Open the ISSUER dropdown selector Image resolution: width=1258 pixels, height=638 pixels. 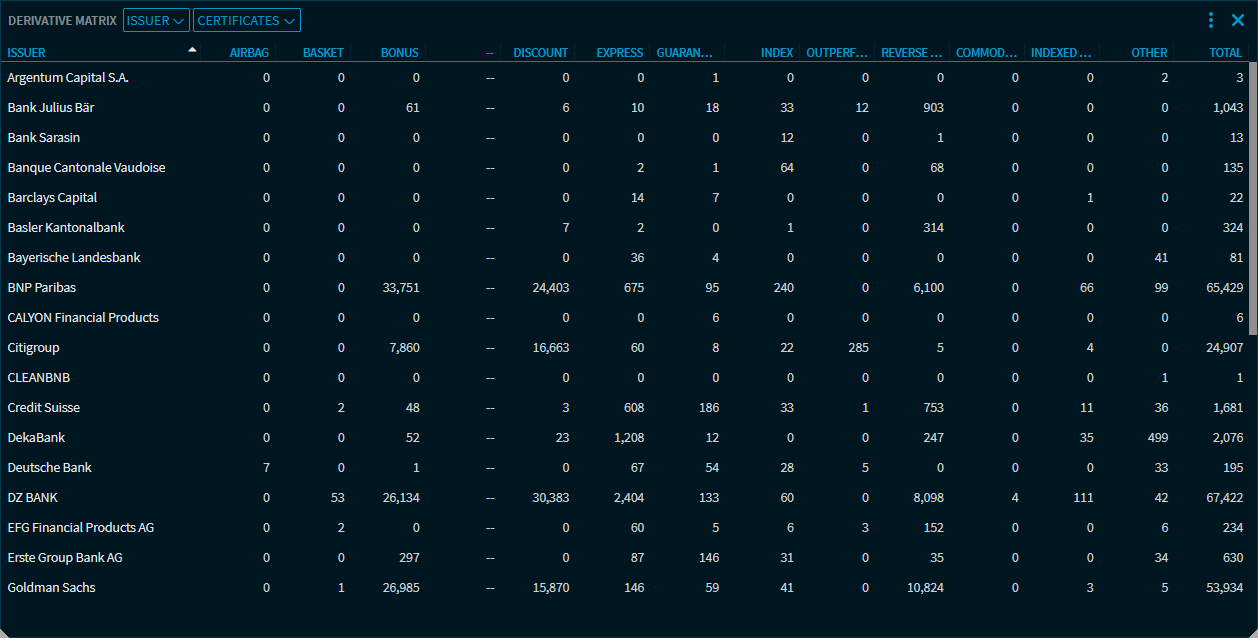coord(156,20)
